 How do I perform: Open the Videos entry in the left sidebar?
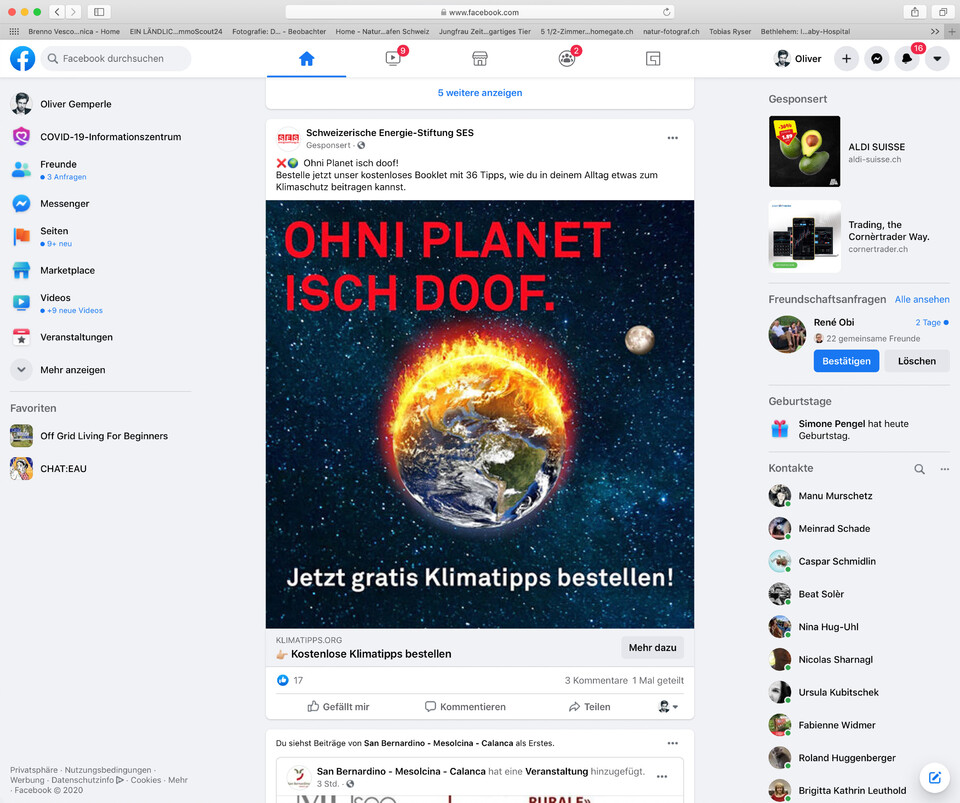point(55,297)
